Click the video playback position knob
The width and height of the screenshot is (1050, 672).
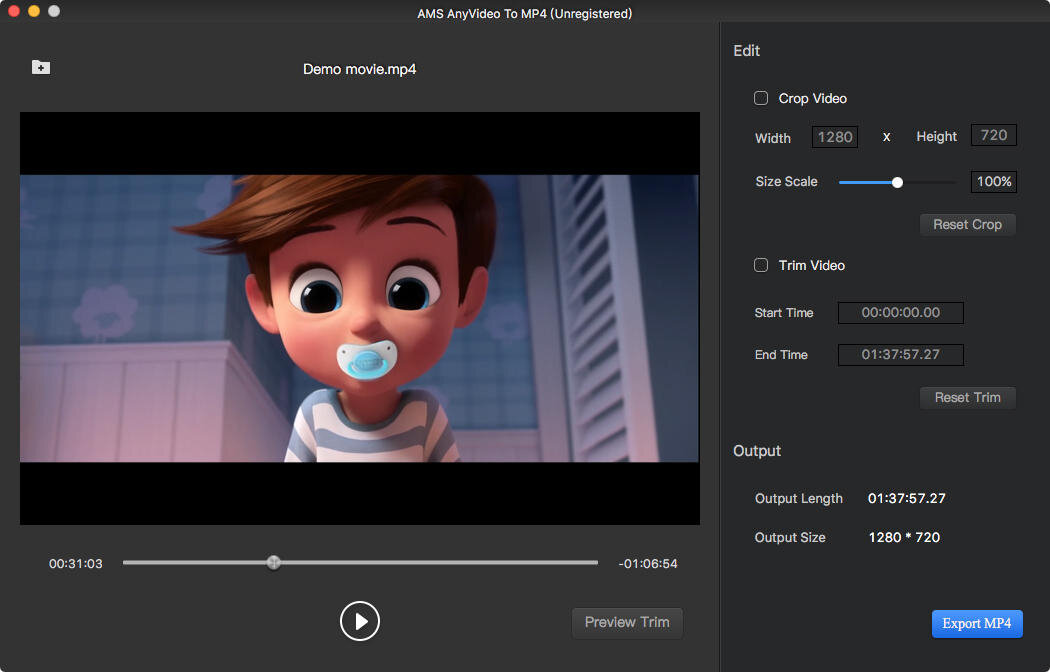click(273, 562)
